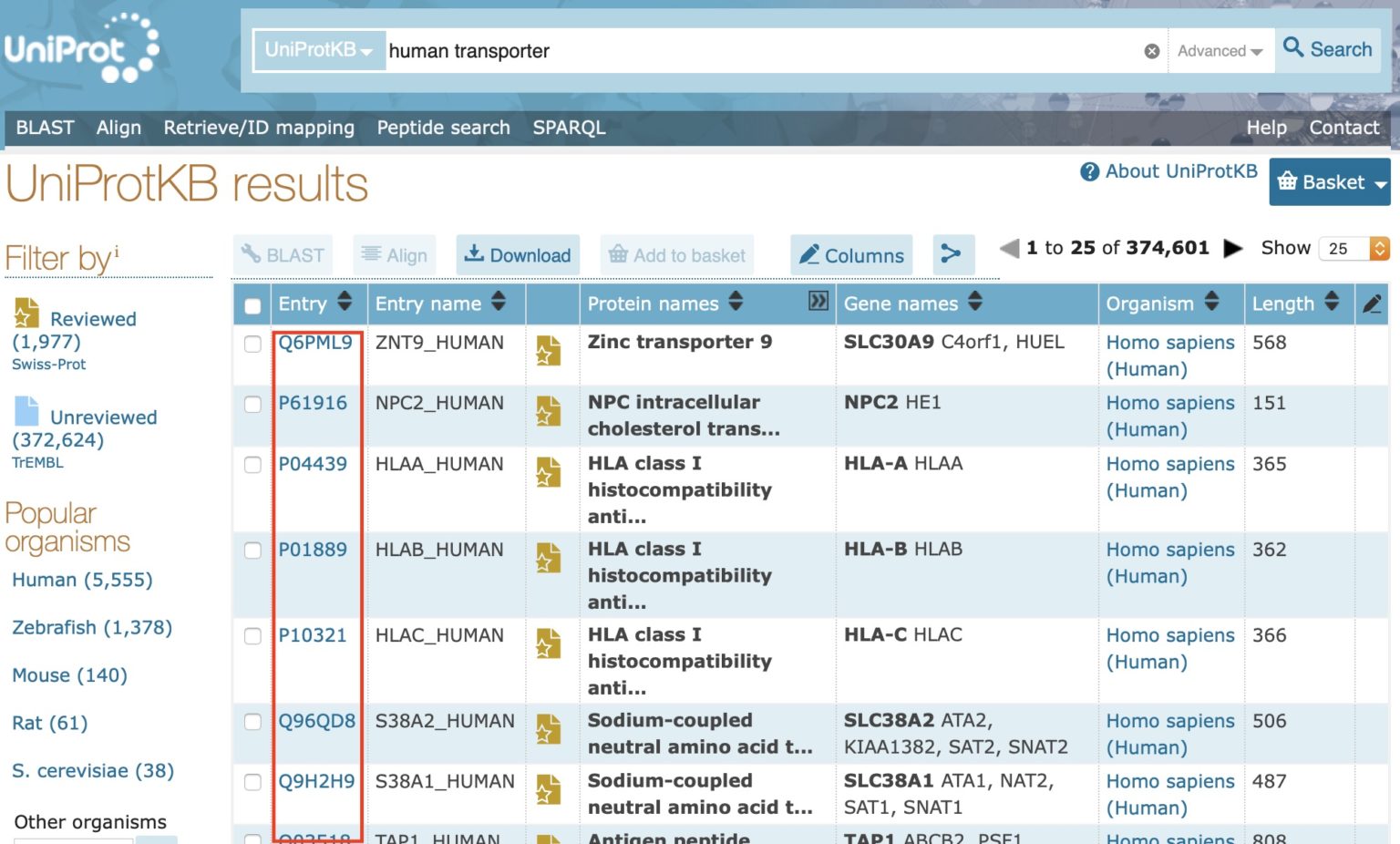Open Retrieve/ID mapping from the navigation bar
The image size is (1400, 844).
259,128
